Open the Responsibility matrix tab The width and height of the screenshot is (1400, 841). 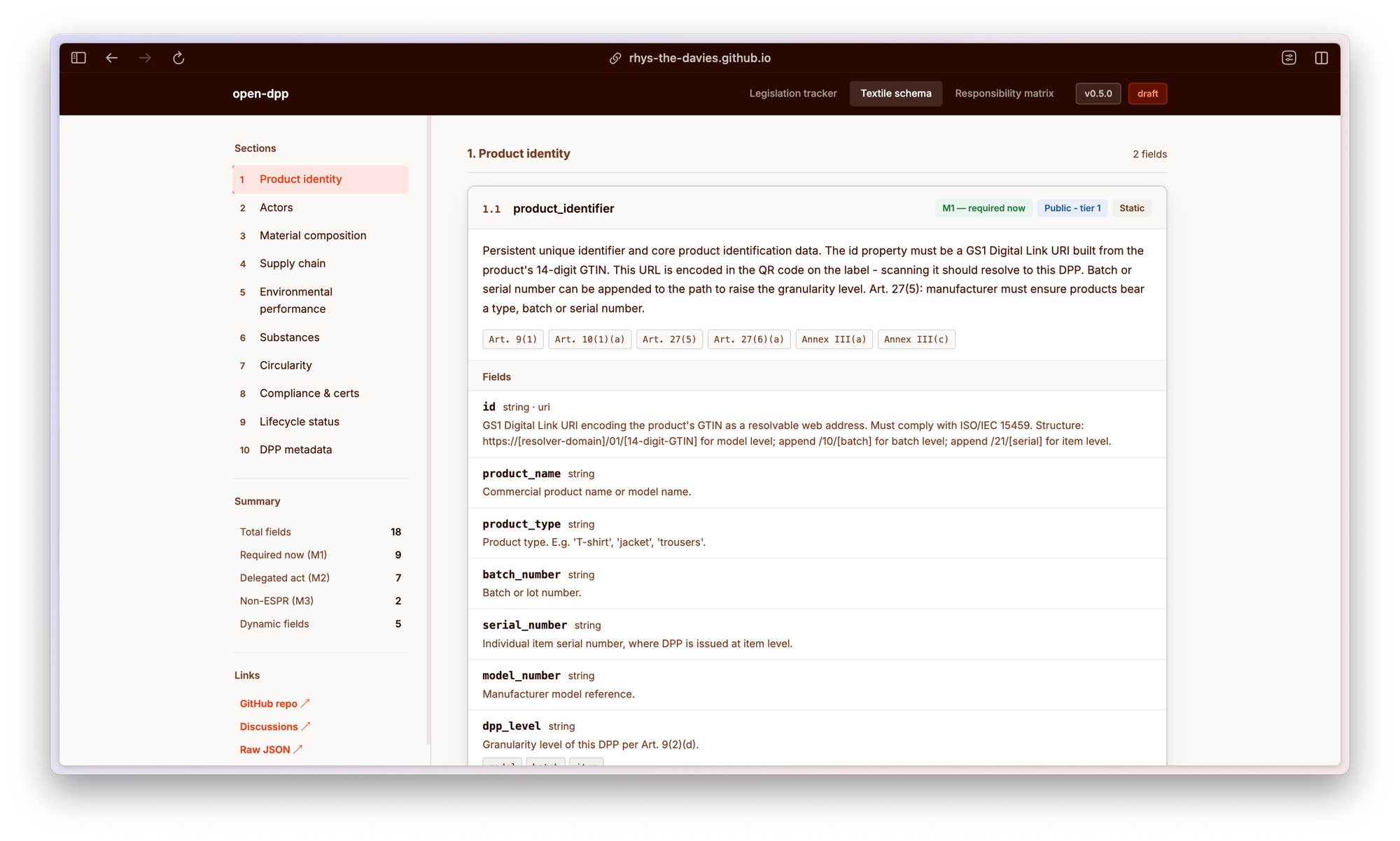tap(1004, 93)
